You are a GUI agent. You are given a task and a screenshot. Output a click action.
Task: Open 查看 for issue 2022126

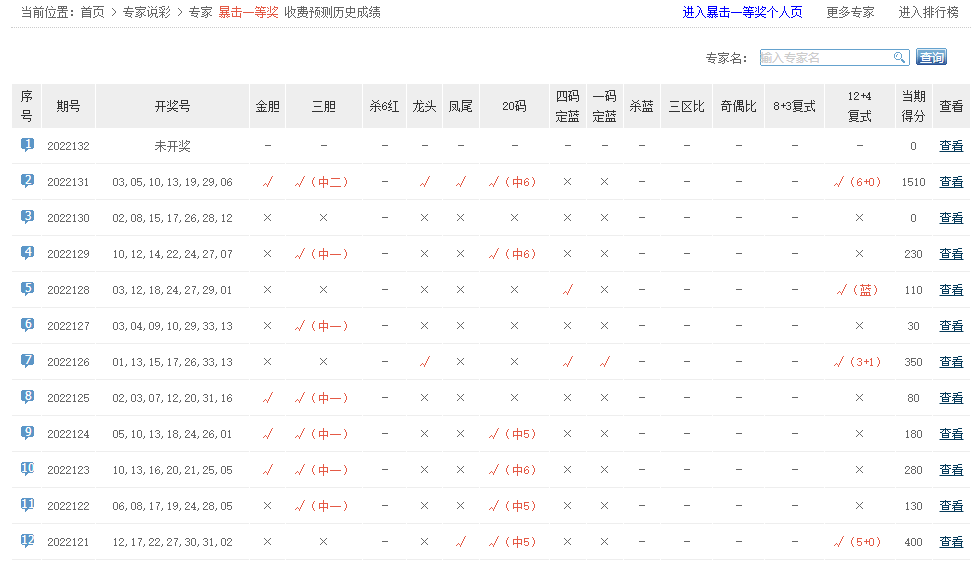coord(951,362)
